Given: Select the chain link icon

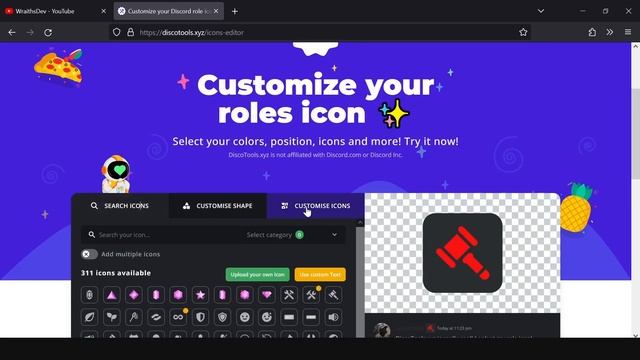Looking at the screenshot, I should pyautogui.click(x=156, y=317).
